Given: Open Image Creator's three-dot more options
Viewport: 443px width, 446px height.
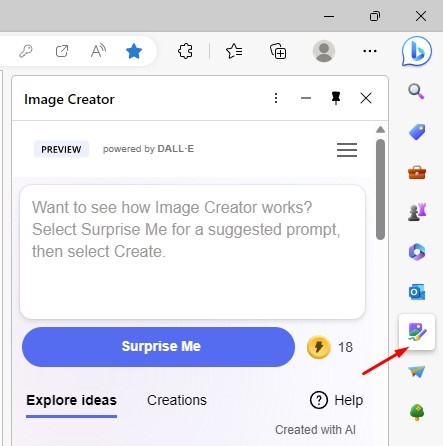Looking at the screenshot, I should point(276,98).
